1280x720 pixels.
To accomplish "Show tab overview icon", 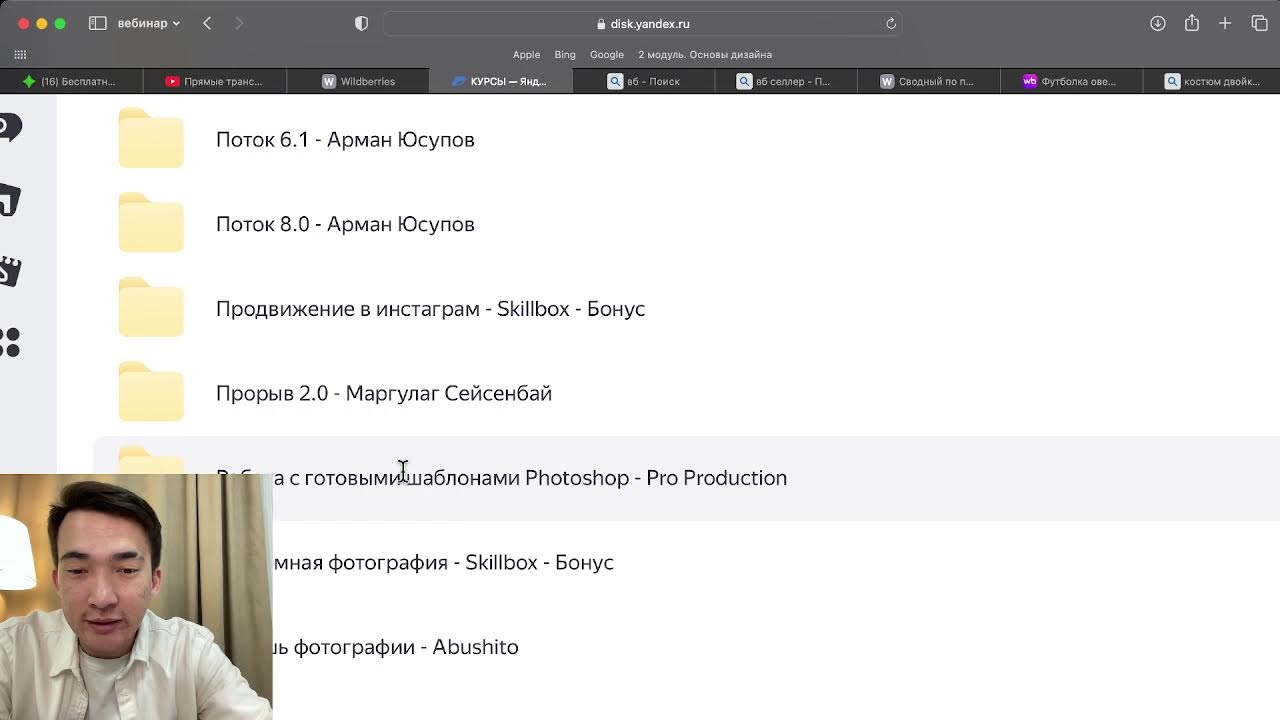I will tap(1259, 23).
